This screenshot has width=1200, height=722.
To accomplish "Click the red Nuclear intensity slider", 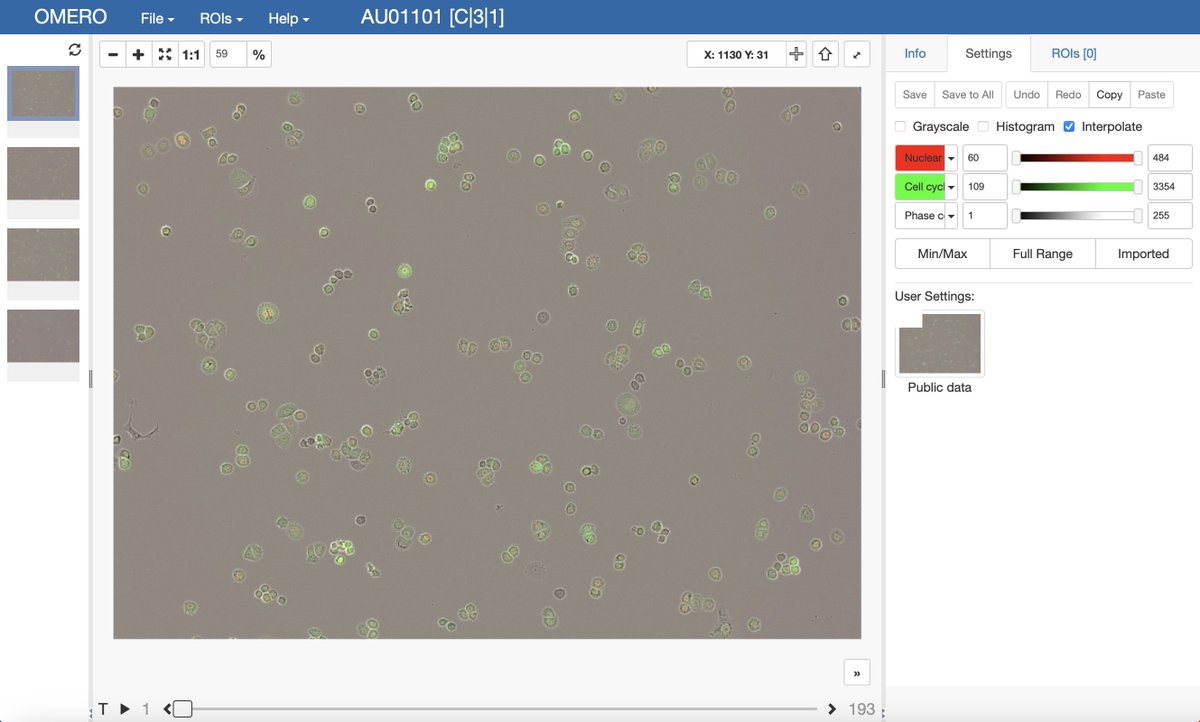I will 1077,158.
